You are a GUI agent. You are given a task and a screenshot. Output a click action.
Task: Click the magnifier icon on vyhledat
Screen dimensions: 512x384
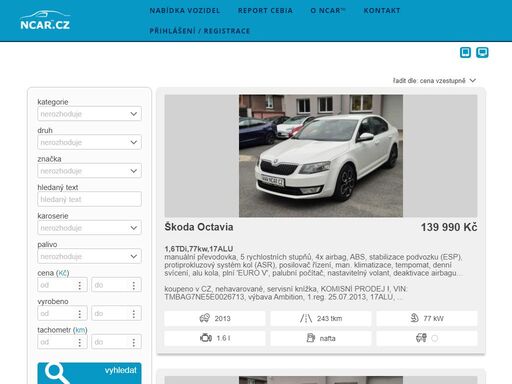pos(57,373)
